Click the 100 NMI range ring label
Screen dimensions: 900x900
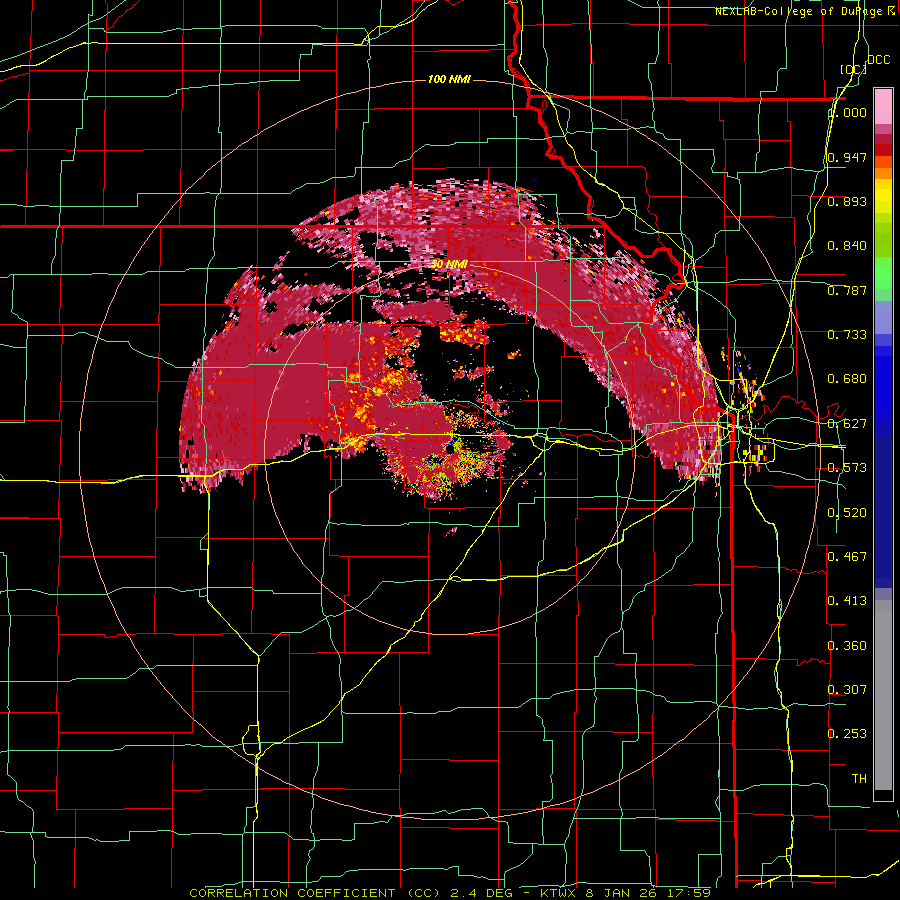(x=449, y=79)
